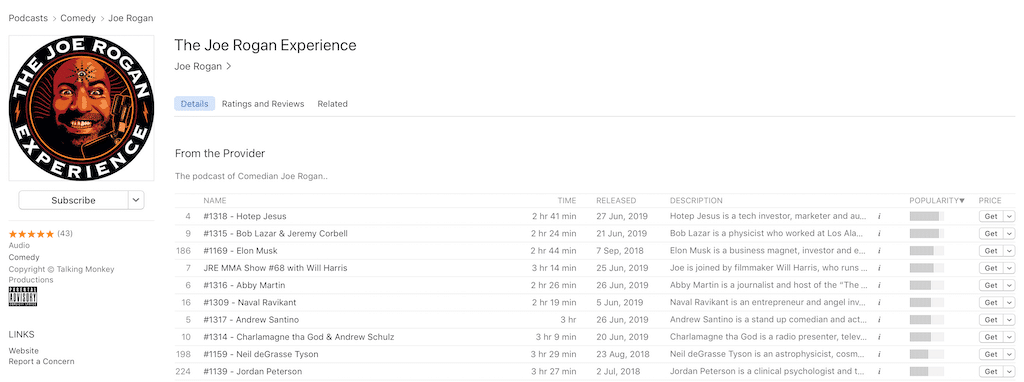Image resolution: width=1024 pixels, height=382 pixels.
Task: Get the #1159 Neil deGrasse Tyson episode
Action: 991,355
